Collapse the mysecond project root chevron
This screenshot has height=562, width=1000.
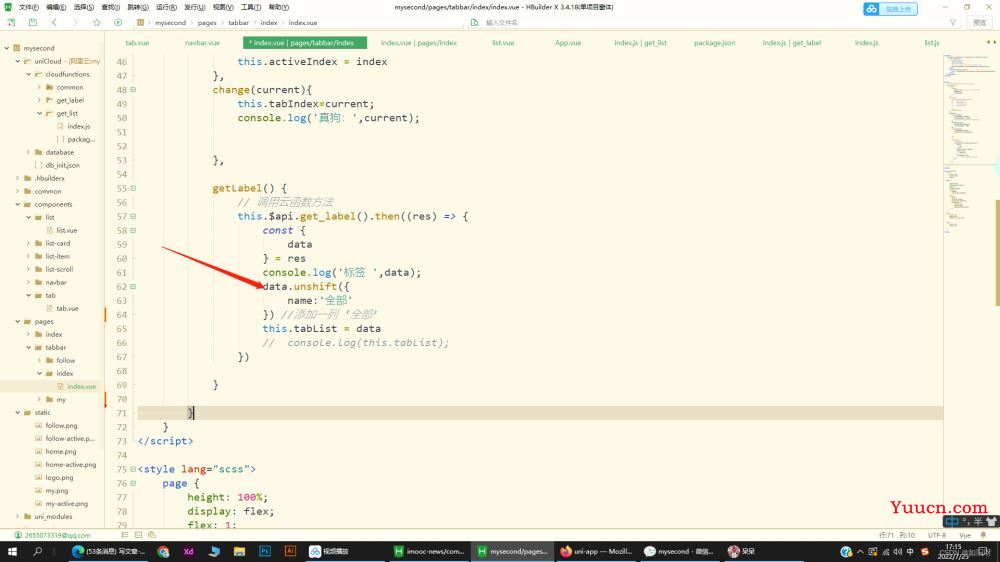coord(7,48)
